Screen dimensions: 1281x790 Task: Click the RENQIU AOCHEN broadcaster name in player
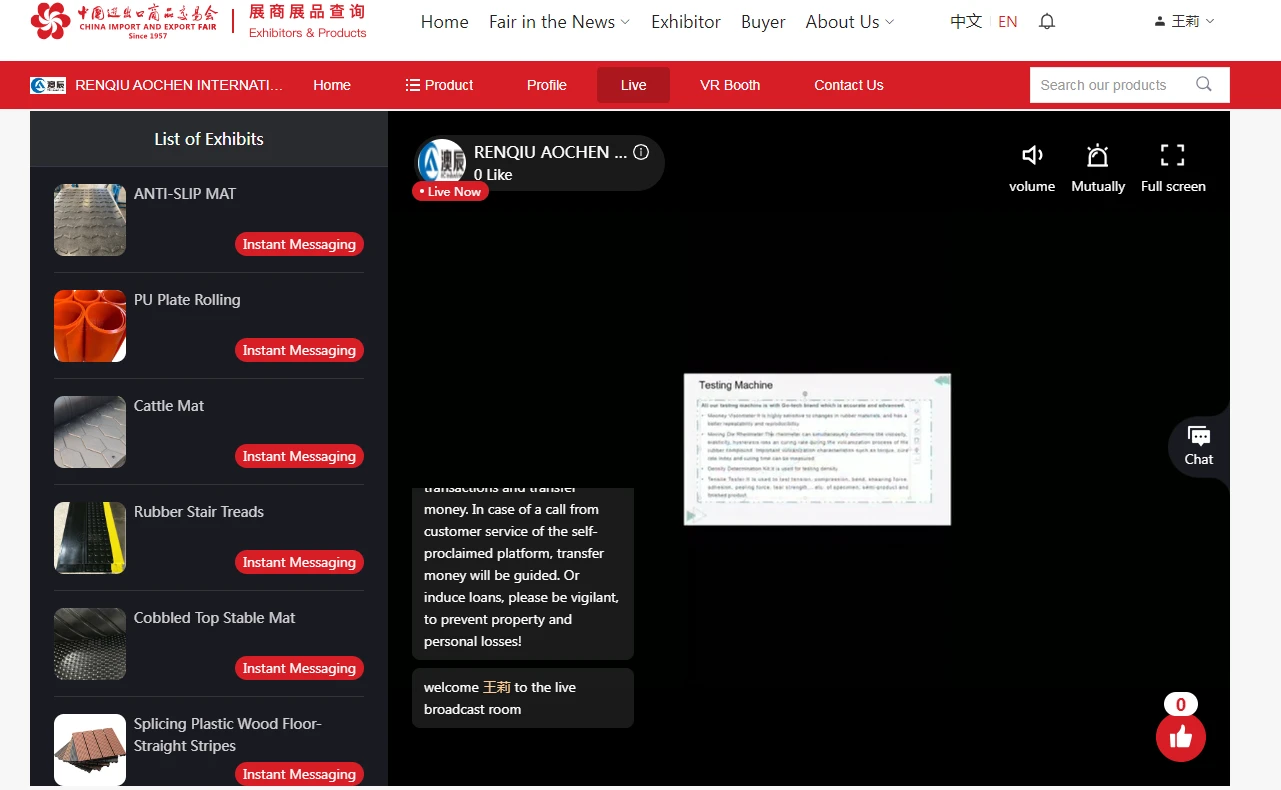point(551,152)
